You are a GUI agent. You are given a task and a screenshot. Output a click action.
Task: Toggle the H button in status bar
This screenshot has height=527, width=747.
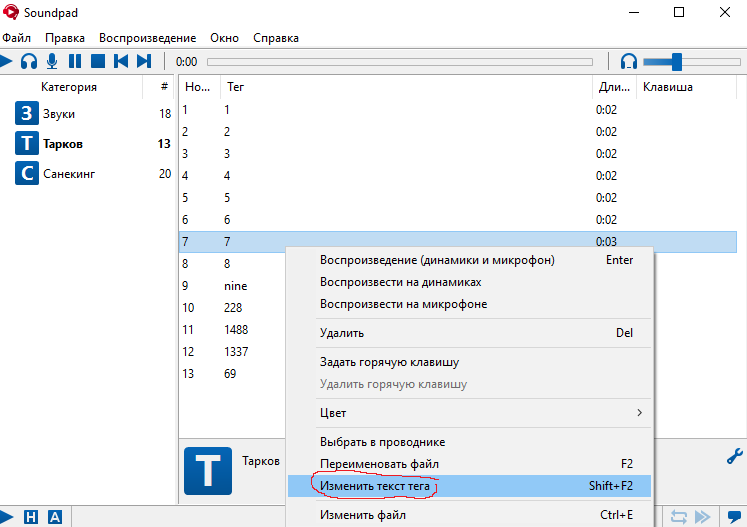(x=30, y=517)
